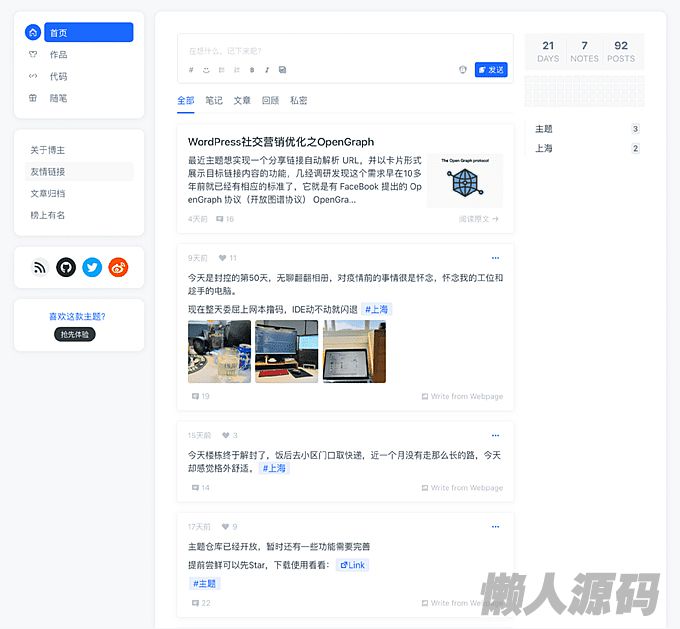The image size is (680, 629).
Task: Click the 阅读原文 read-more link
Action: [479, 219]
